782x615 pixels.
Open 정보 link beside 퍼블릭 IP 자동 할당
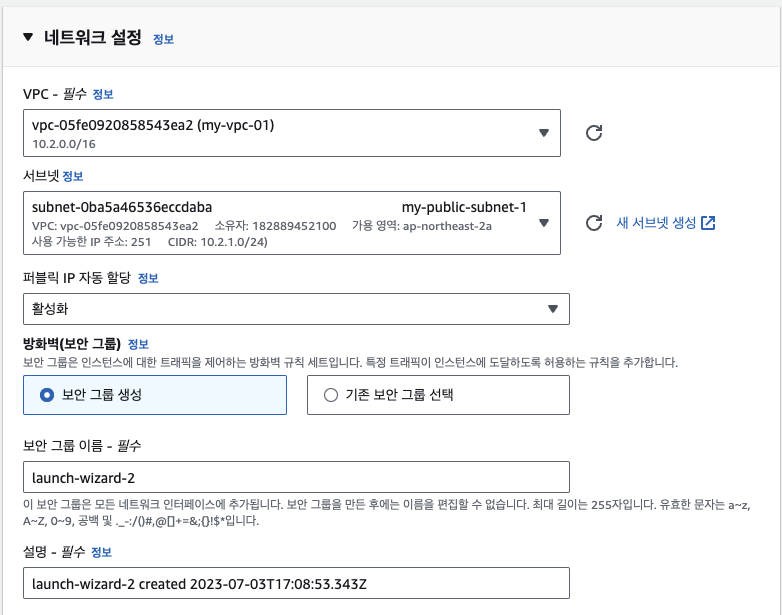click(x=148, y=278)
